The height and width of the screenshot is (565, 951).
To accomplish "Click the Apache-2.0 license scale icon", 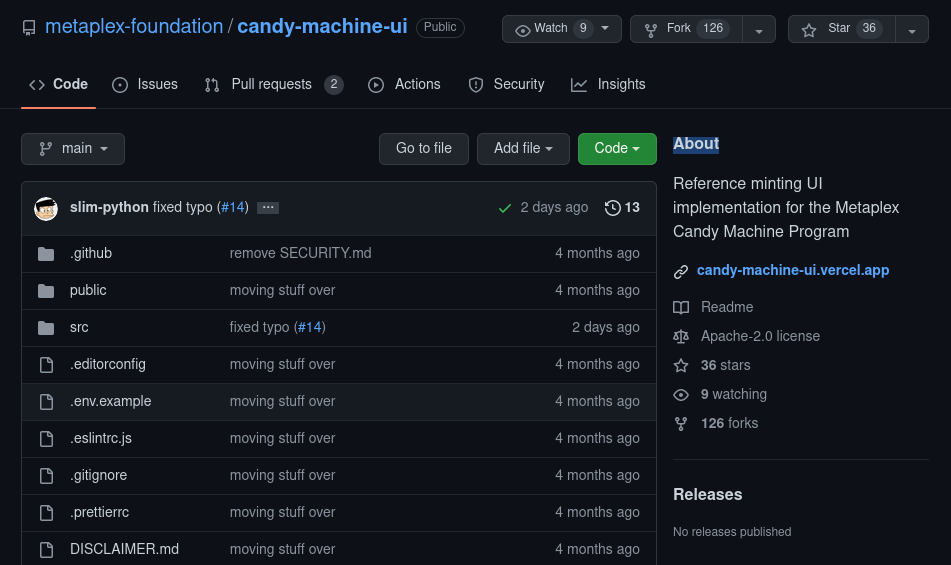I will [681, 336].
